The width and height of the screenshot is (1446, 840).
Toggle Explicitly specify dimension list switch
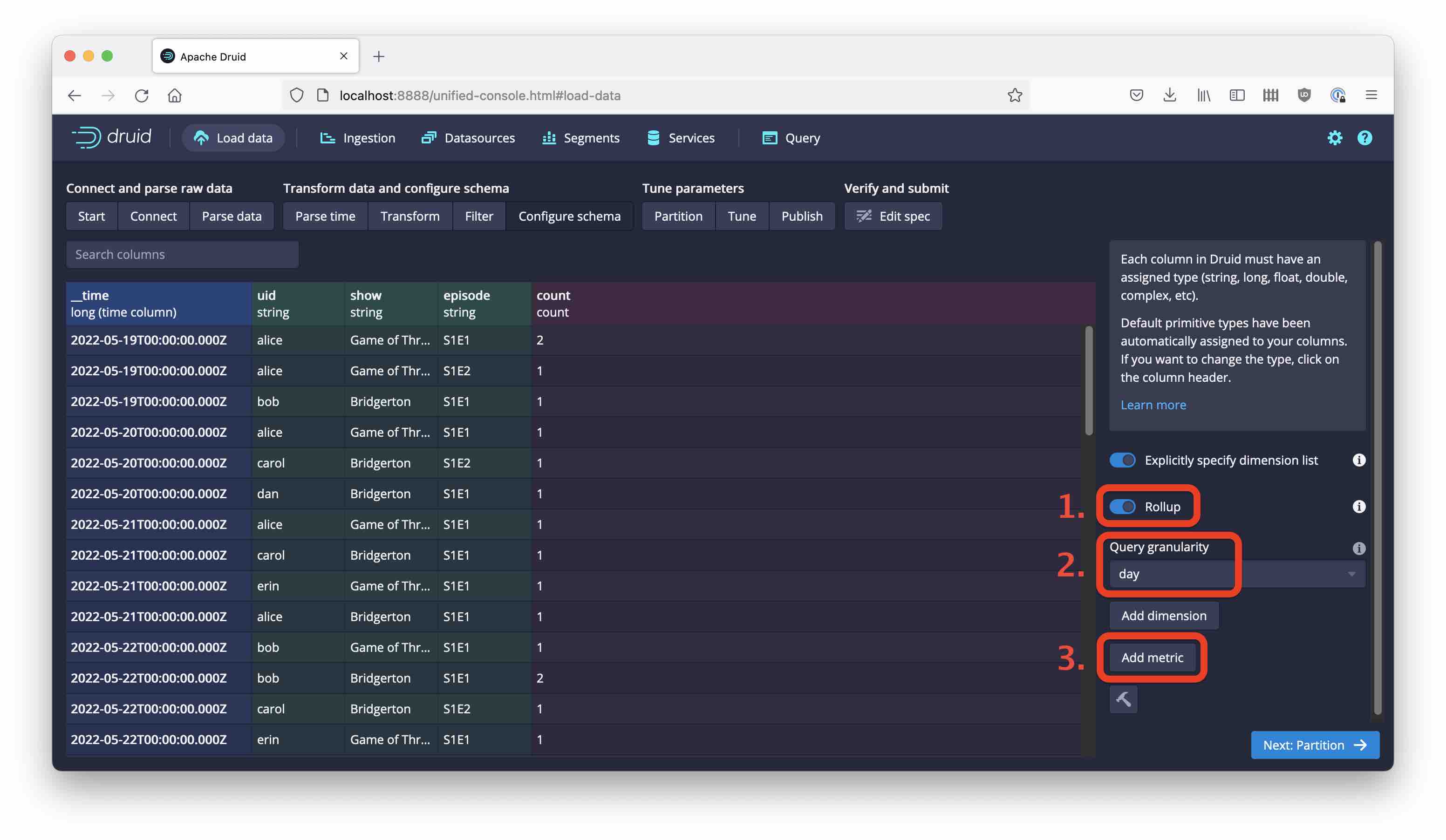tap(1122, 461)
